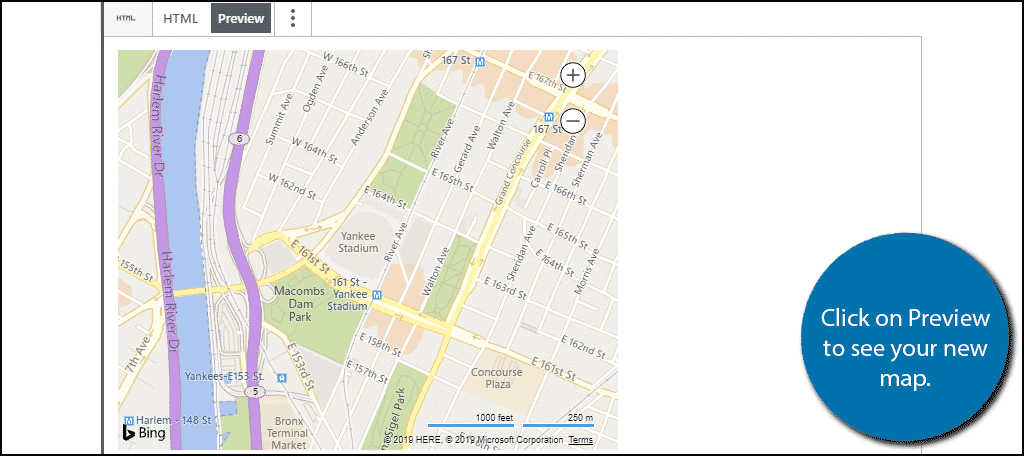Zoom out on the map with minus button
This screenshot has width=1024, height=456.
(573, 121)
